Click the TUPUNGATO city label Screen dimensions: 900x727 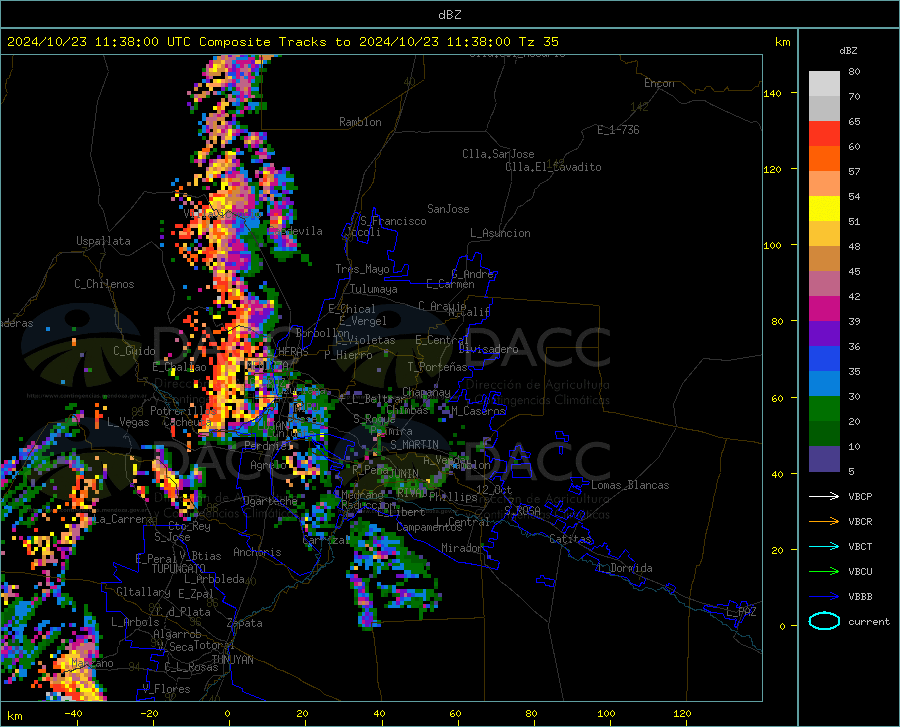tap(179, 569)
